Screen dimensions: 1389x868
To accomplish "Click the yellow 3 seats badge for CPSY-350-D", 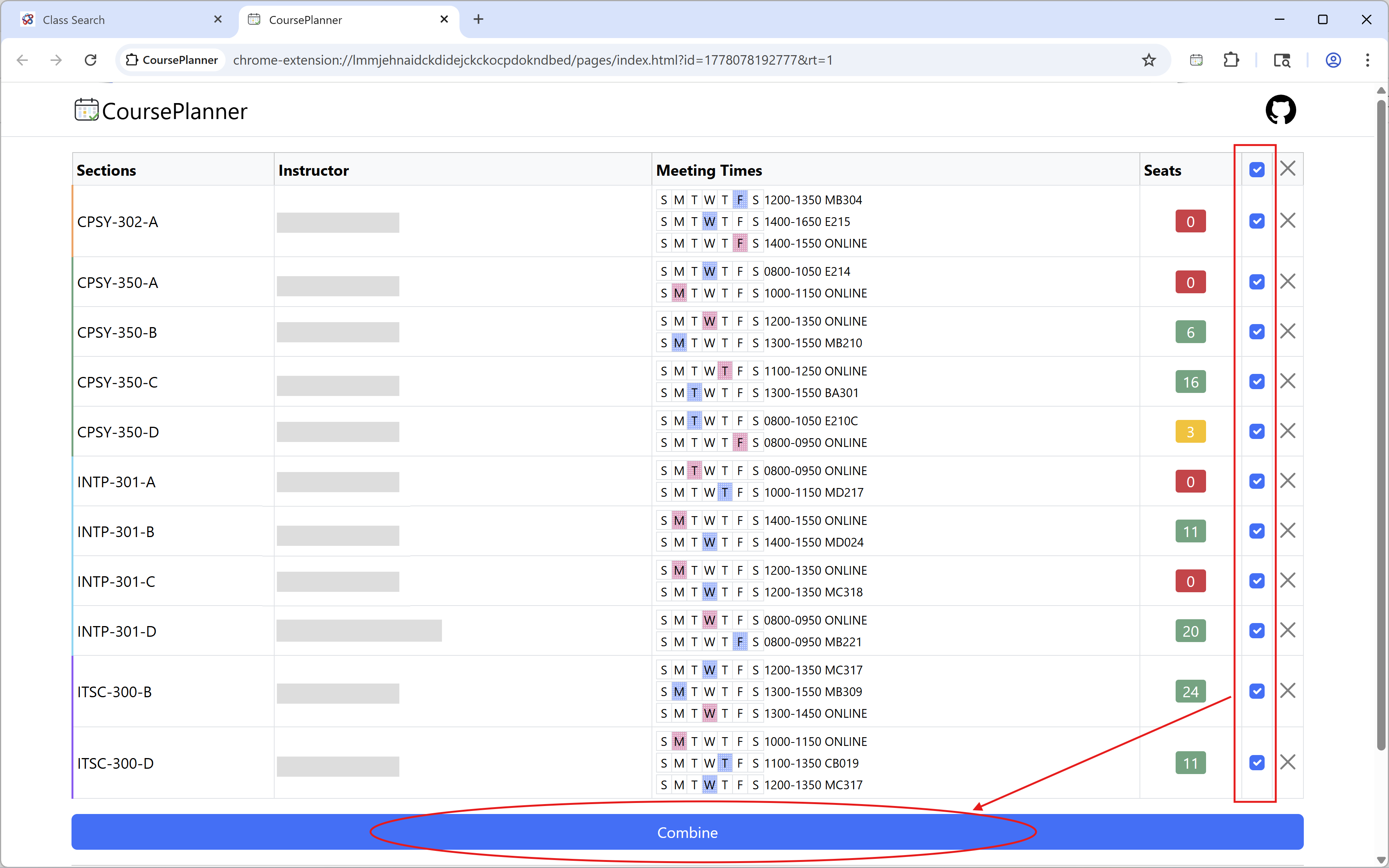I will (x=1190, y=432).
